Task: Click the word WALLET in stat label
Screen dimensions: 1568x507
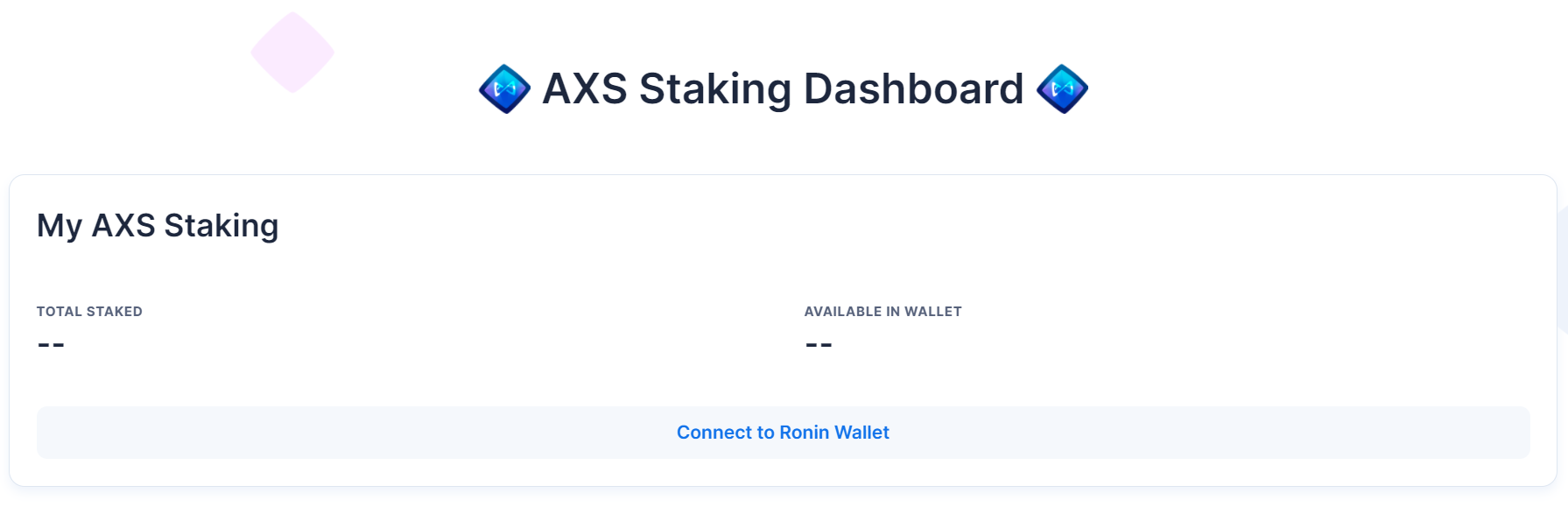Action: pyautogui.click(x=933, y=312)
